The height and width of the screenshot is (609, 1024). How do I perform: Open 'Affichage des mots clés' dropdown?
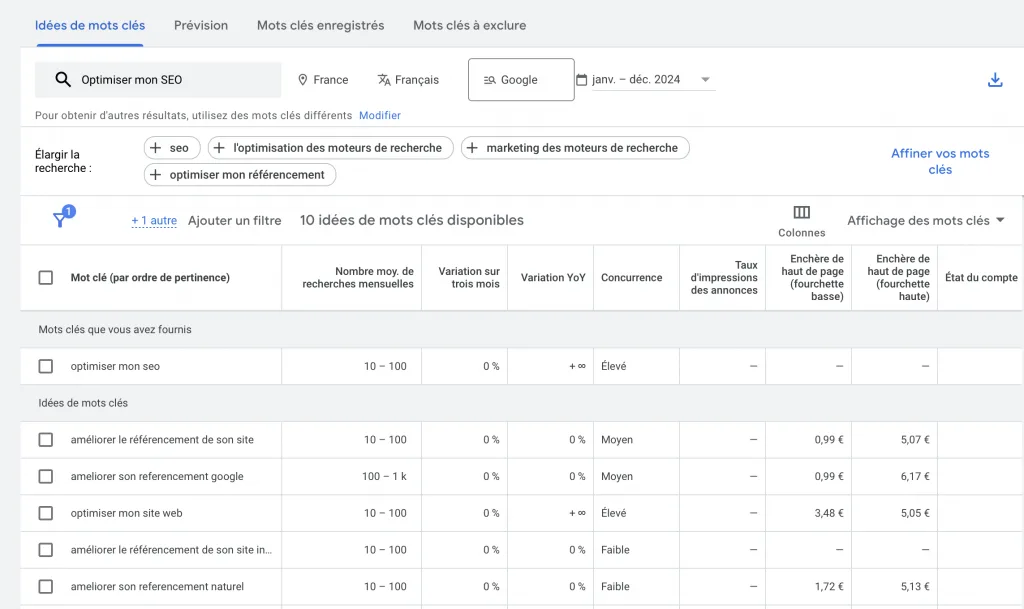click(925, 221)
